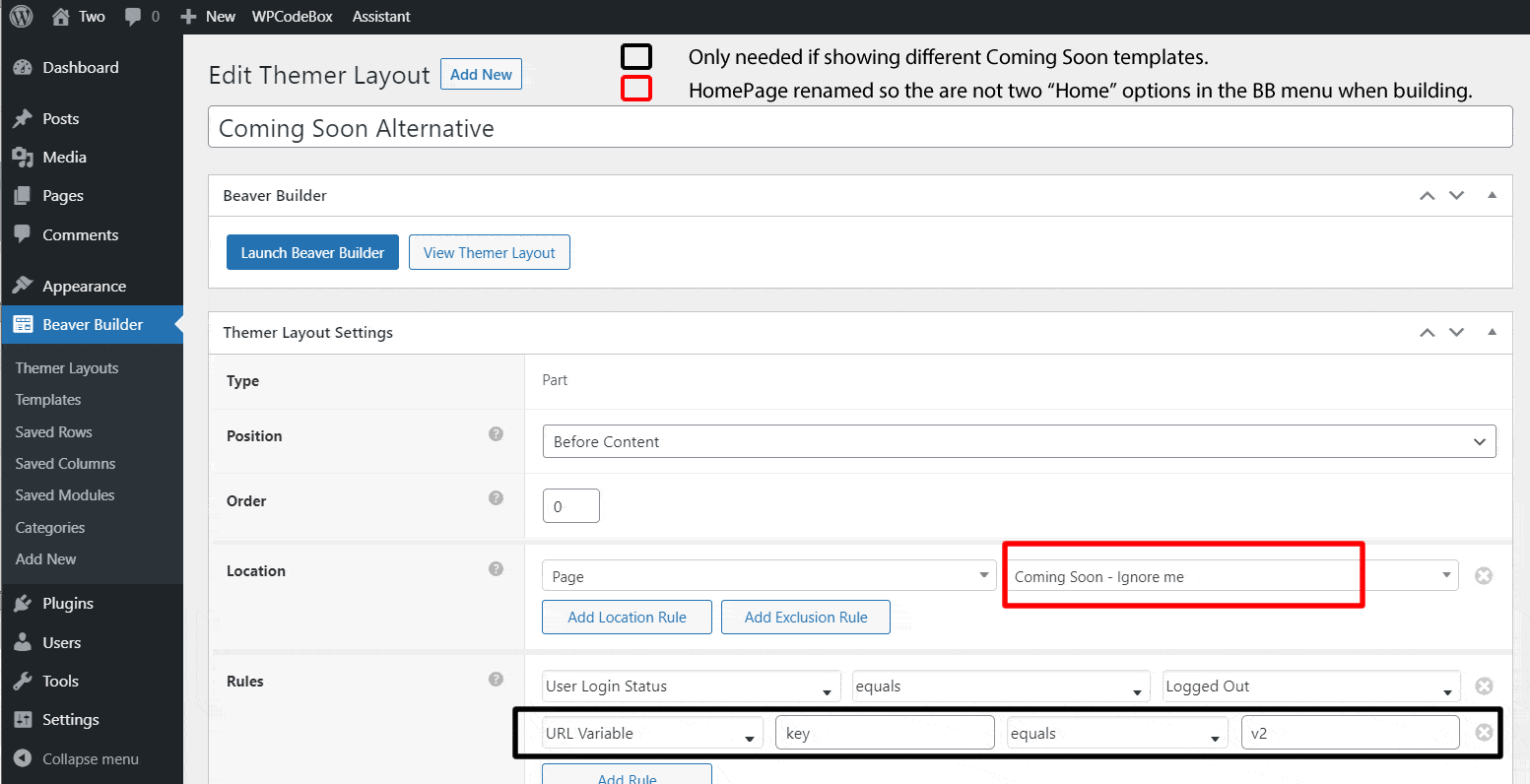Viewport: 1530px width, 784px height.
Task: Open Templates submenu item
Action: pos(48,400)
